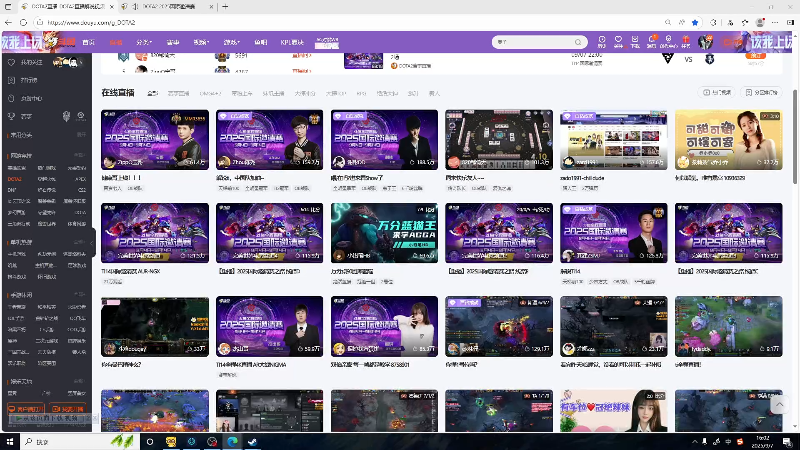
Task: Open the 首页 home tab
Action: [x=89, y=42]
